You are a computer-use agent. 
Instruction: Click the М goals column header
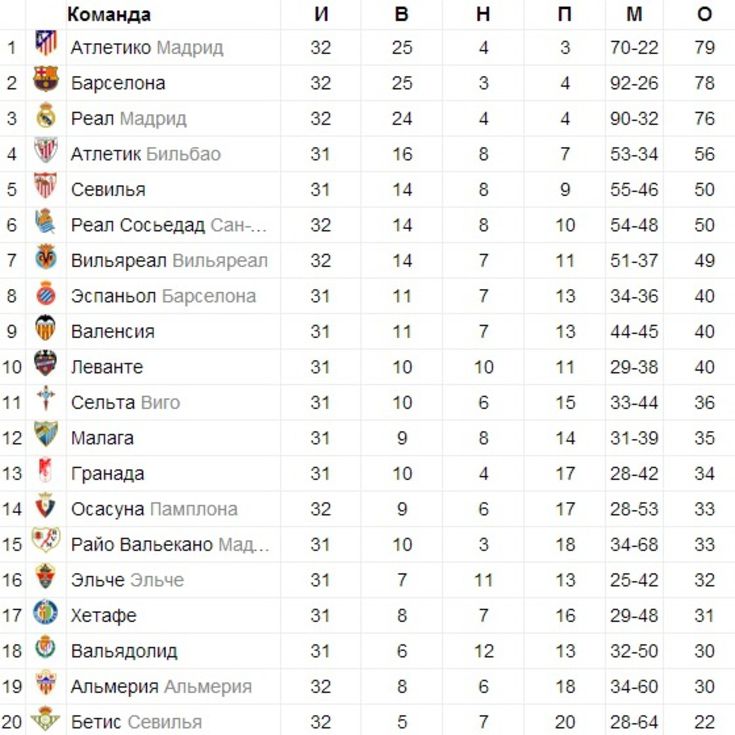point(634,15)
